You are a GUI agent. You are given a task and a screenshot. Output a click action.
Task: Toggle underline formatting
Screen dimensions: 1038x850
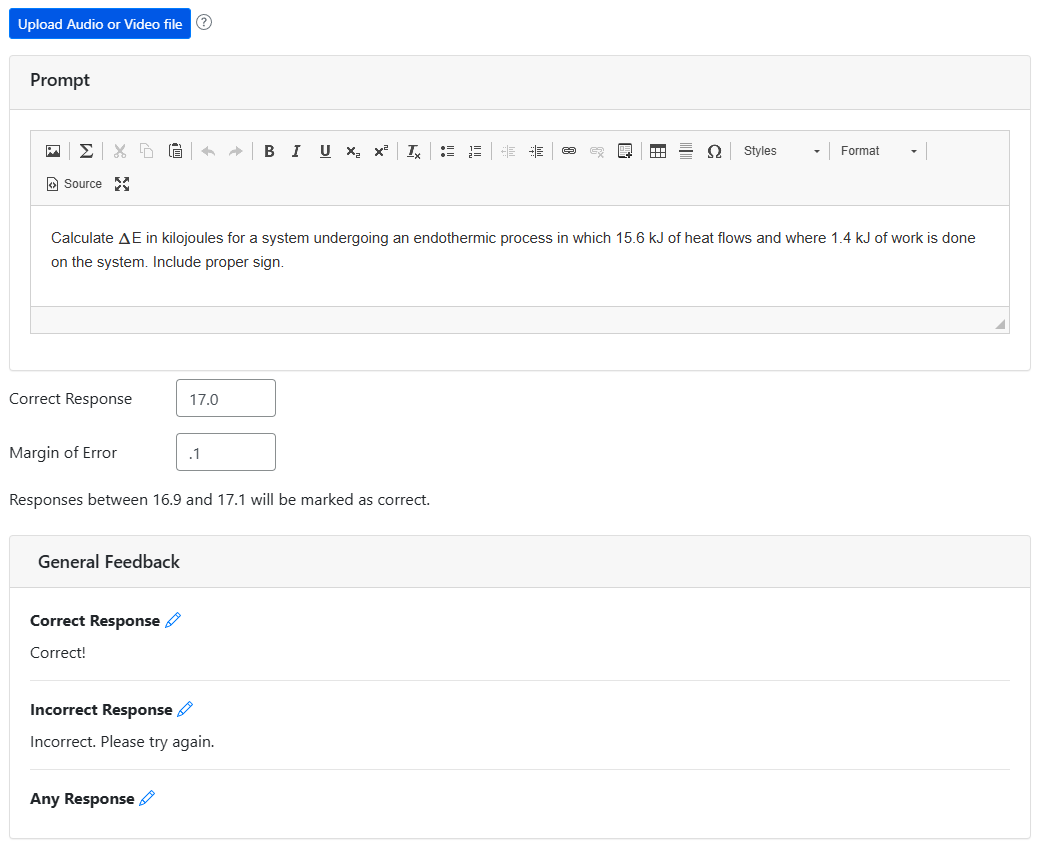325,151
